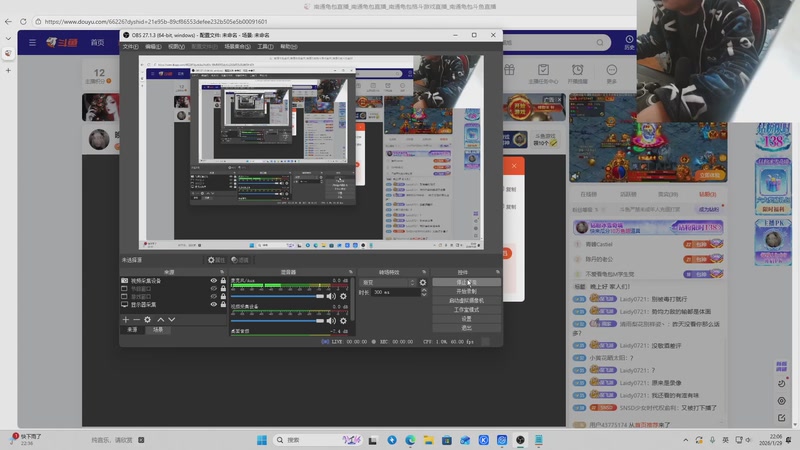Toggle lock on second source row
The height and width of the screenshot is (450, 800).
pos(223,288)
